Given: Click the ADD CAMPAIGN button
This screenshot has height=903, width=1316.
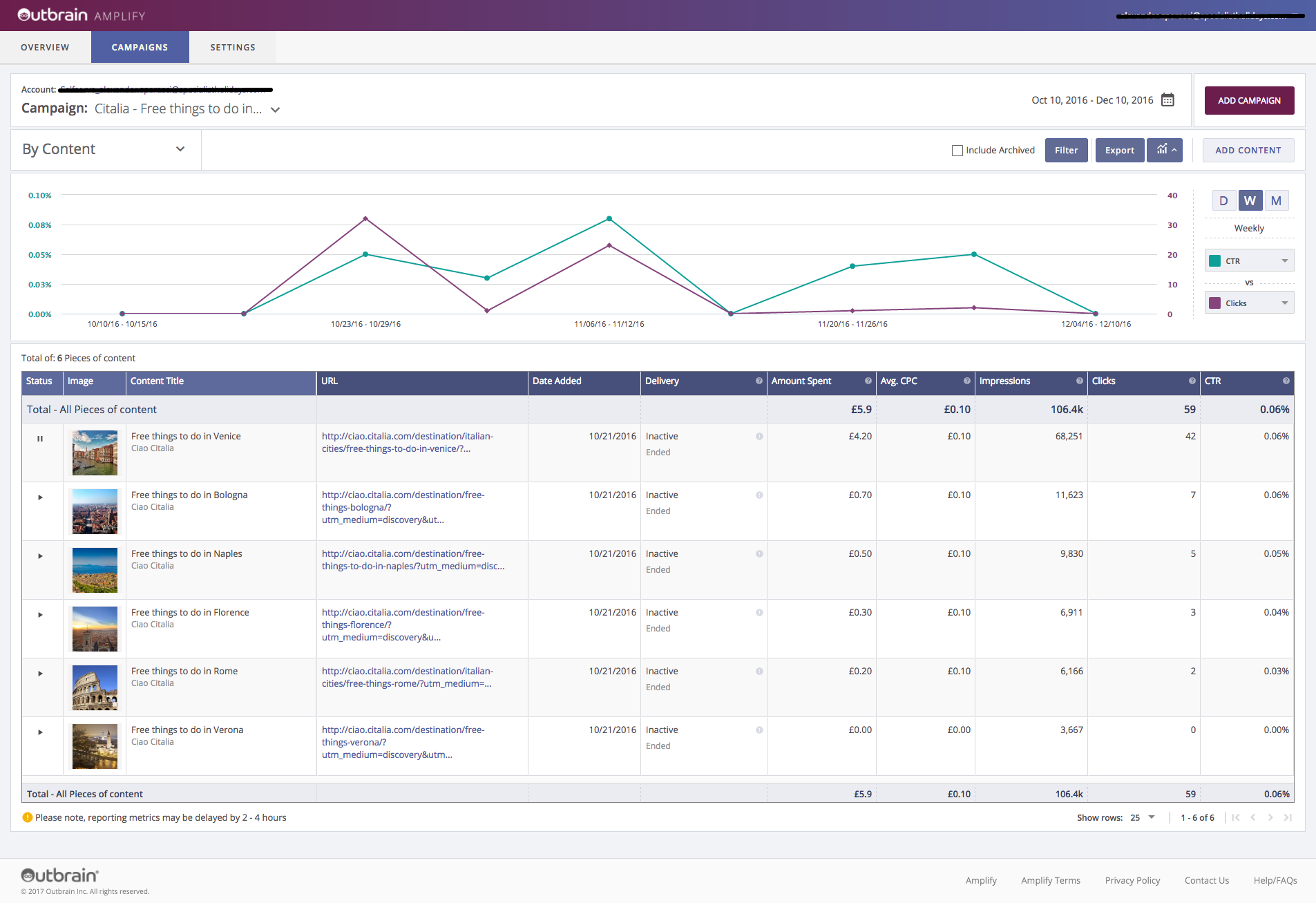Looking at the screenshot, I should pos(1250,100).
